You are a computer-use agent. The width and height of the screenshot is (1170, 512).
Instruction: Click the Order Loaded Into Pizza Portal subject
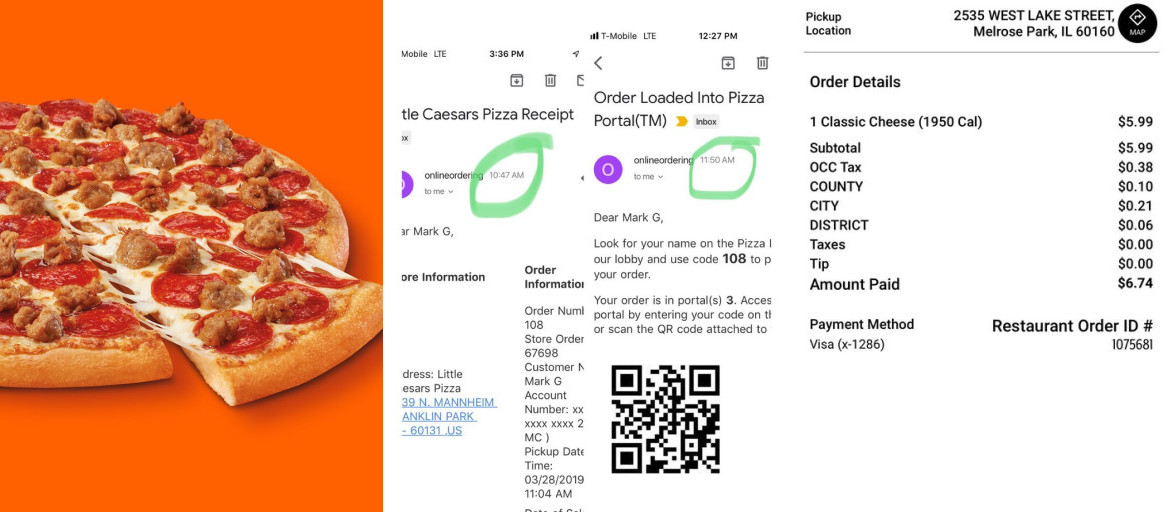[x=679, y=108]
